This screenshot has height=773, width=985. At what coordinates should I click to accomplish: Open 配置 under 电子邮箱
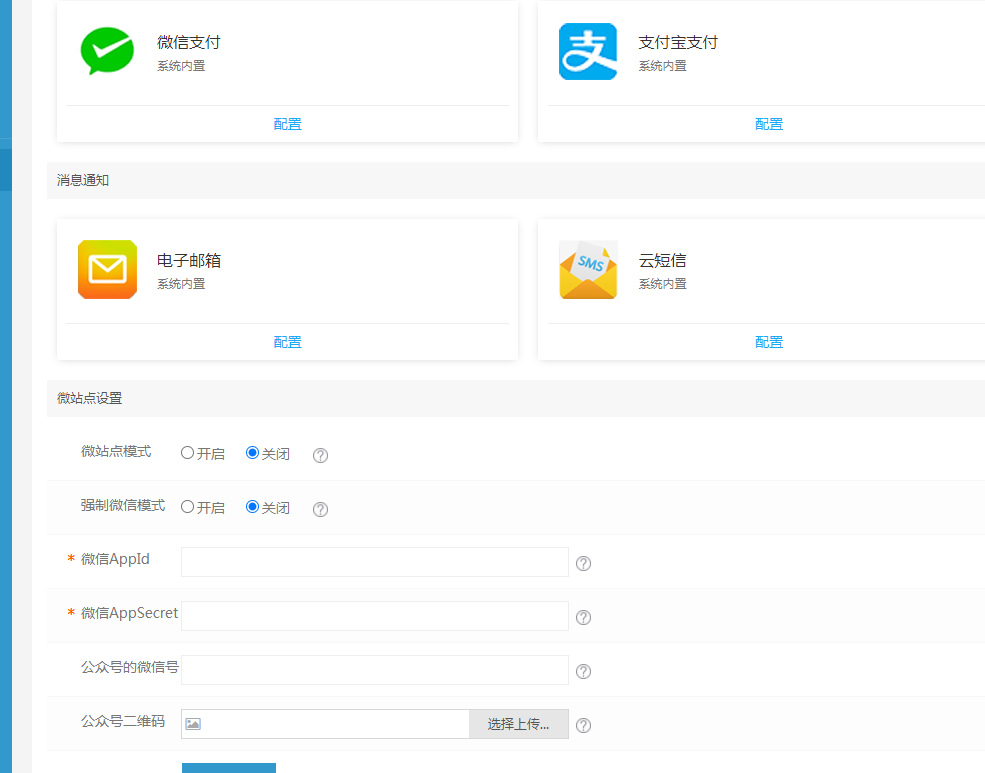(287, 341)
